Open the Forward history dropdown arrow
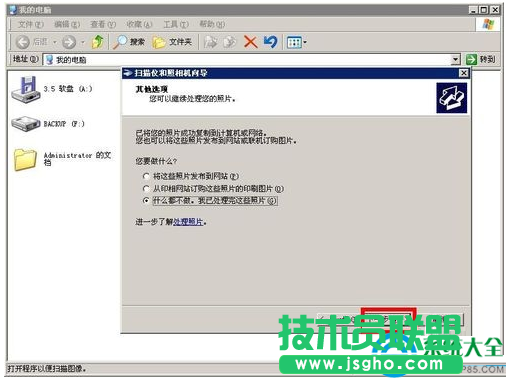Viewport: 506px width, 380px height. point(83,42)
